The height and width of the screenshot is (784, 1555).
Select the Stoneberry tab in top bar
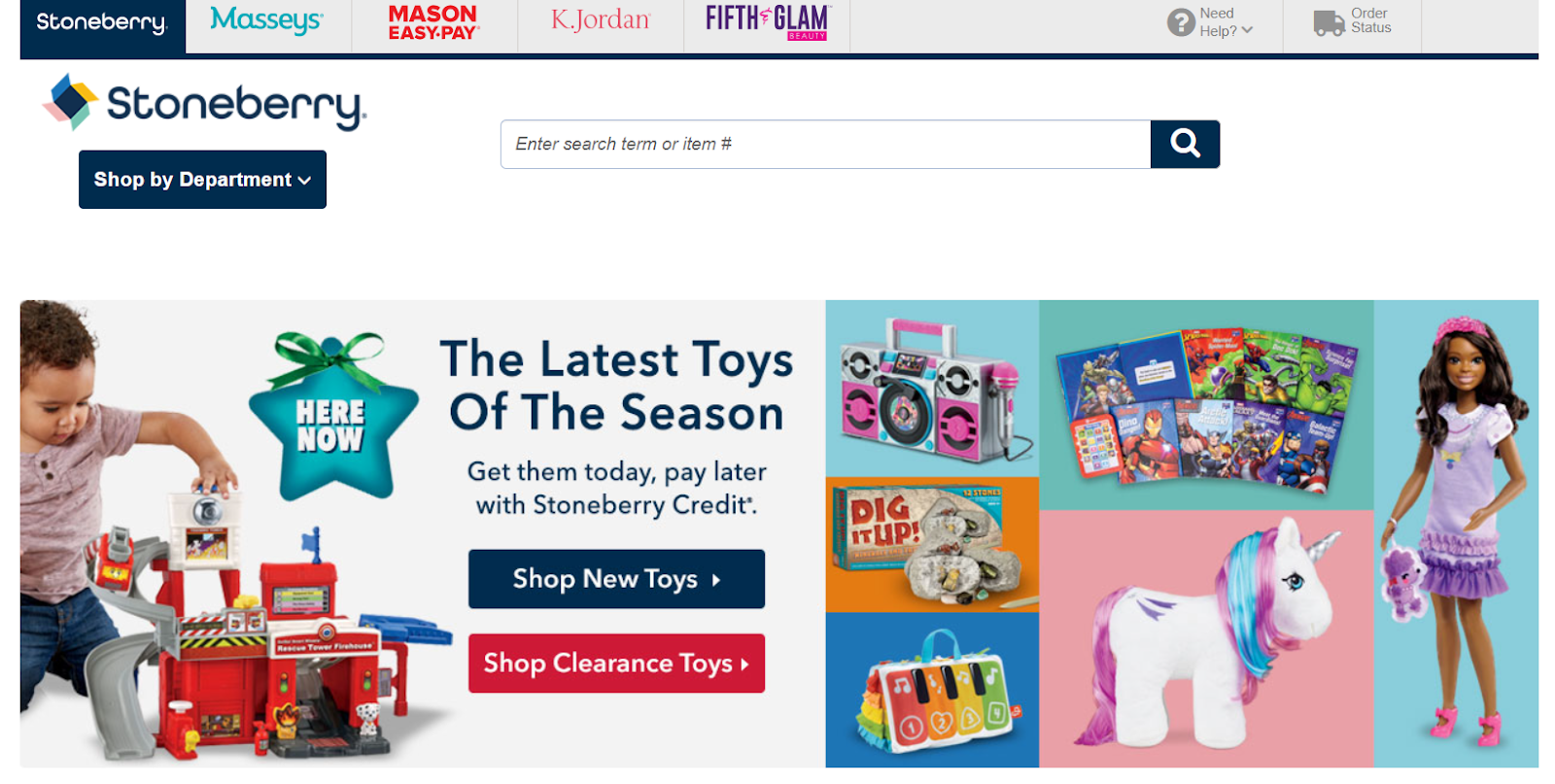(x=102, y=23)
